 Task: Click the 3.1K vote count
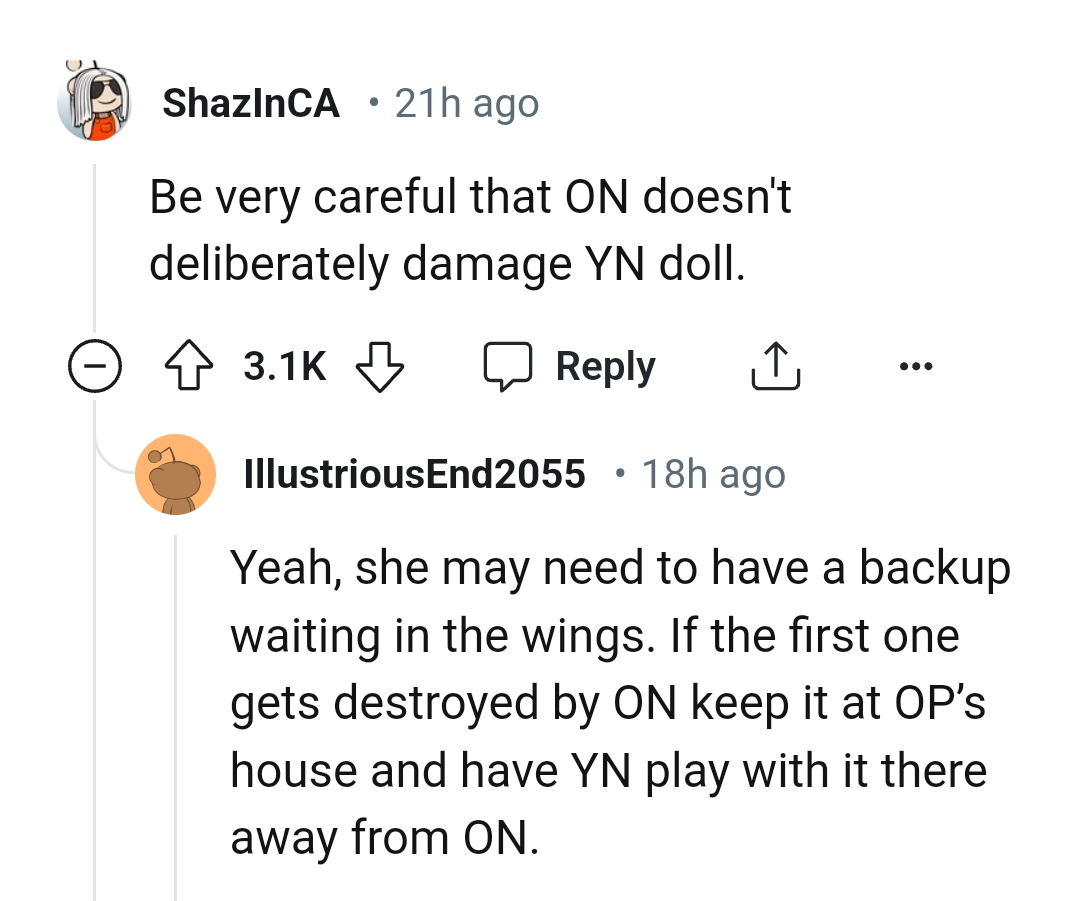coord(283,366)
